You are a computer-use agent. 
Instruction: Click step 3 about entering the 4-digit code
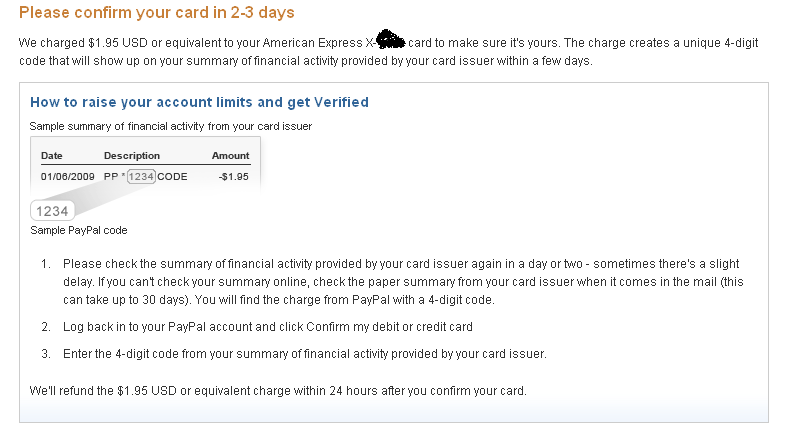pos(304,353)
